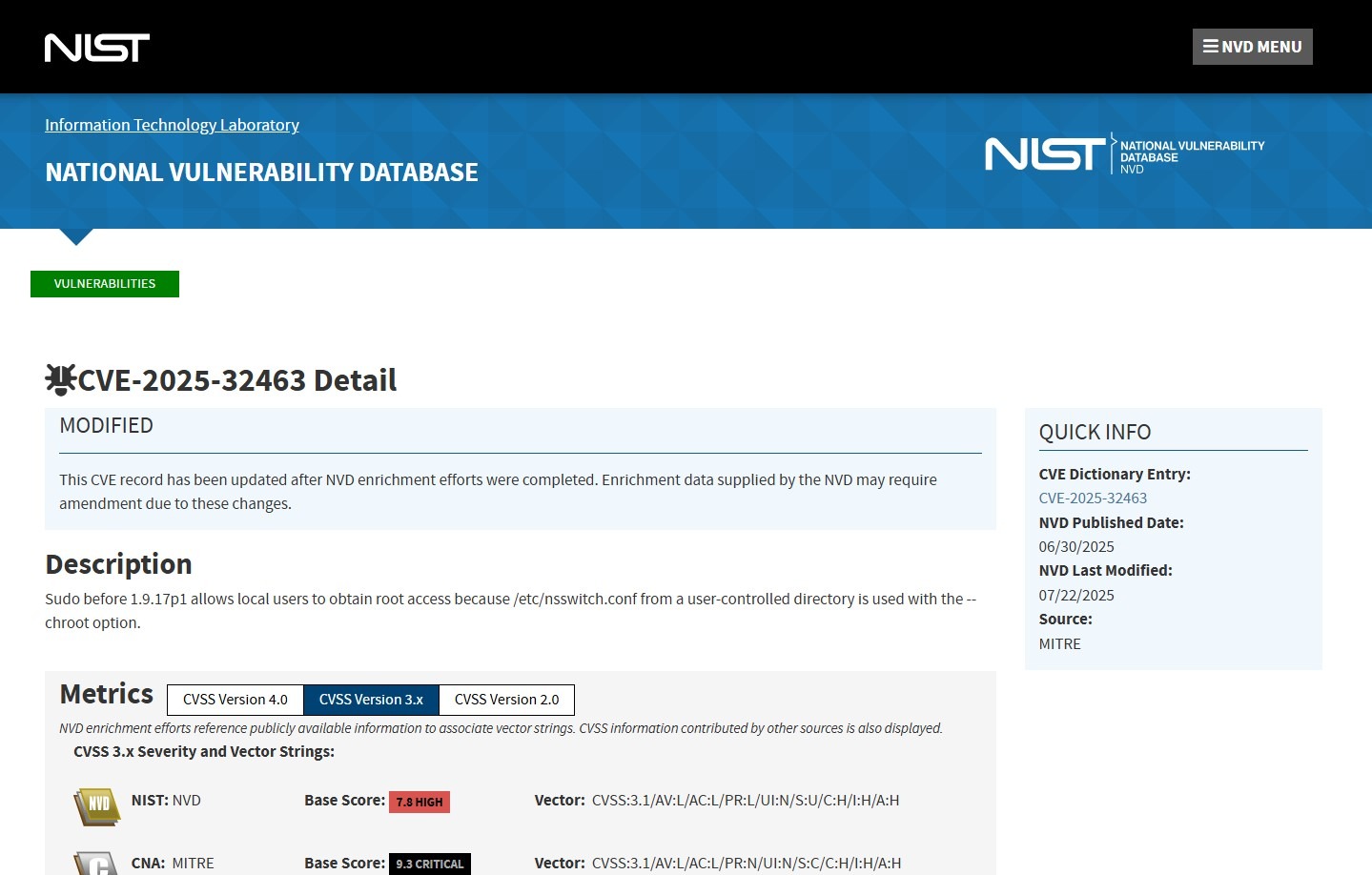Click the Sudo vulnerability description text
The image size is (1372, 875).
click(x=510, y=610)
